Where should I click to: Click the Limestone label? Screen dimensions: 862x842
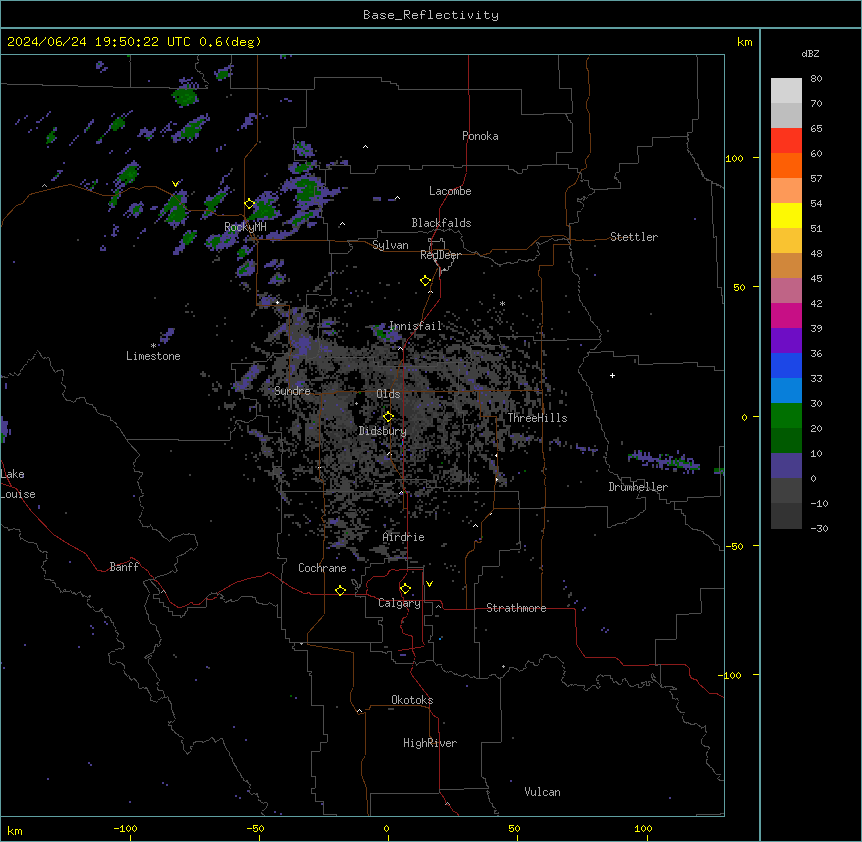point(153,356)
